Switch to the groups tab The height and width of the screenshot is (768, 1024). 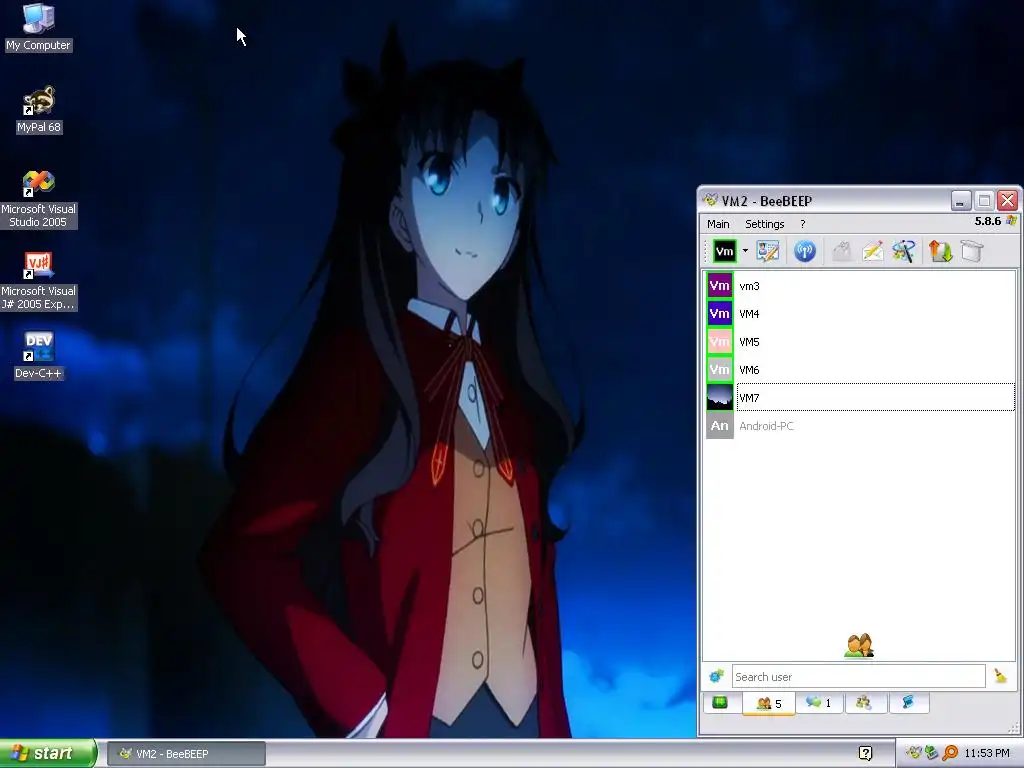click(x=864, y=703)
